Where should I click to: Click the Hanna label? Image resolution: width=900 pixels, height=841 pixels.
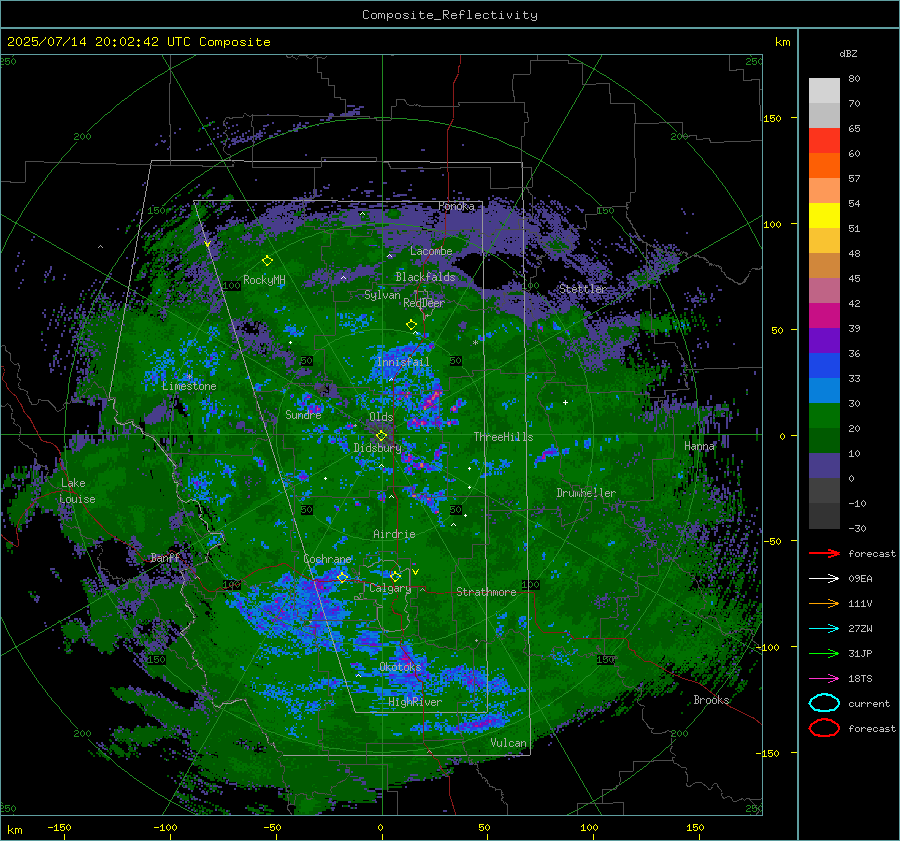coord(699,446)
